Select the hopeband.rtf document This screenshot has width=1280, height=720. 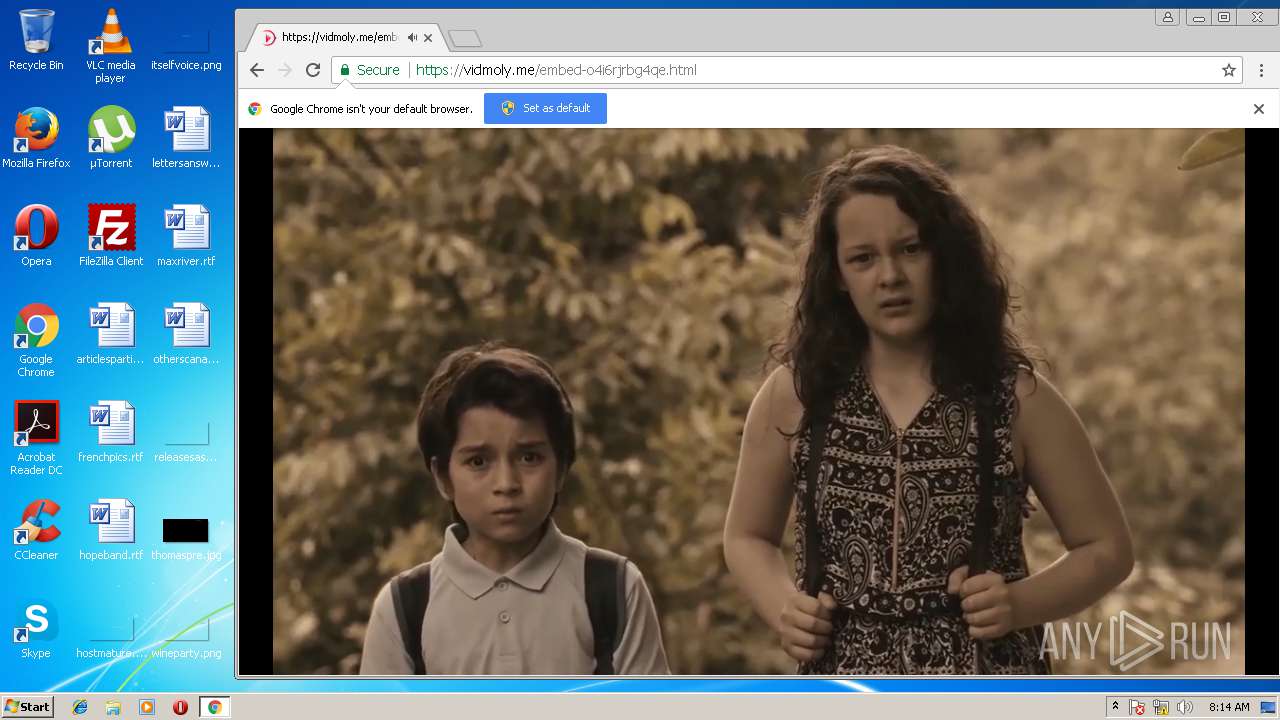pyautogui.click(x=111, y=530)
